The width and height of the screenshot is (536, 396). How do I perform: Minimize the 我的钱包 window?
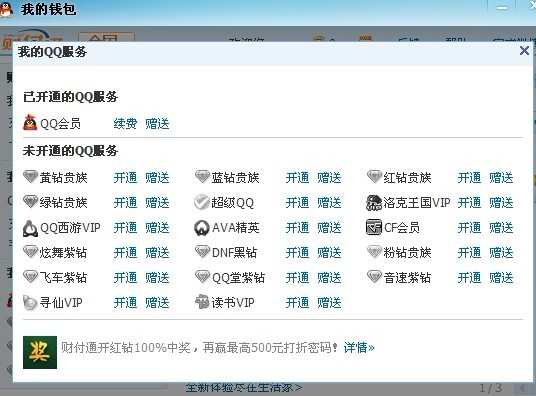point(502,8)
